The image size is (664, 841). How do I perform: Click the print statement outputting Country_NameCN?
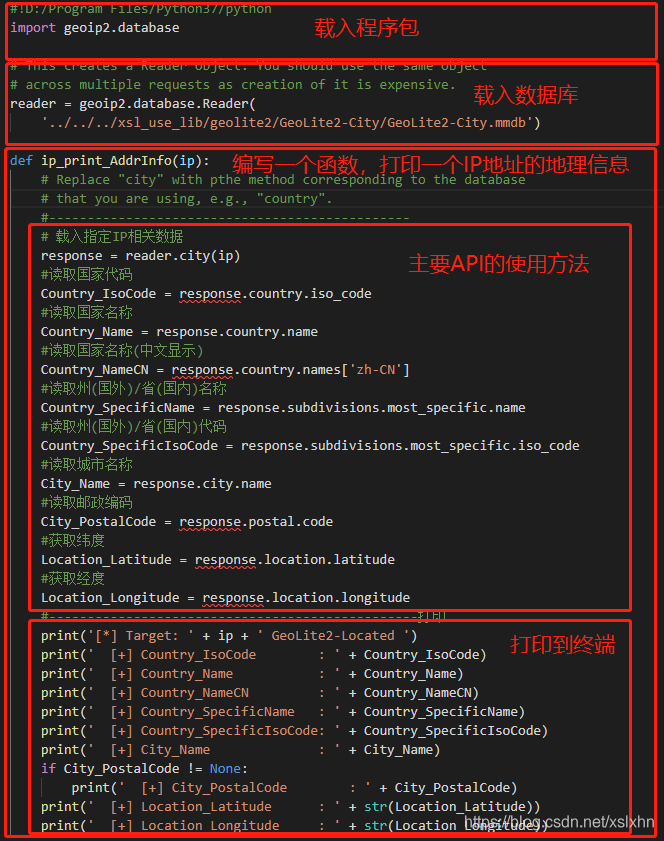(260, 694)
